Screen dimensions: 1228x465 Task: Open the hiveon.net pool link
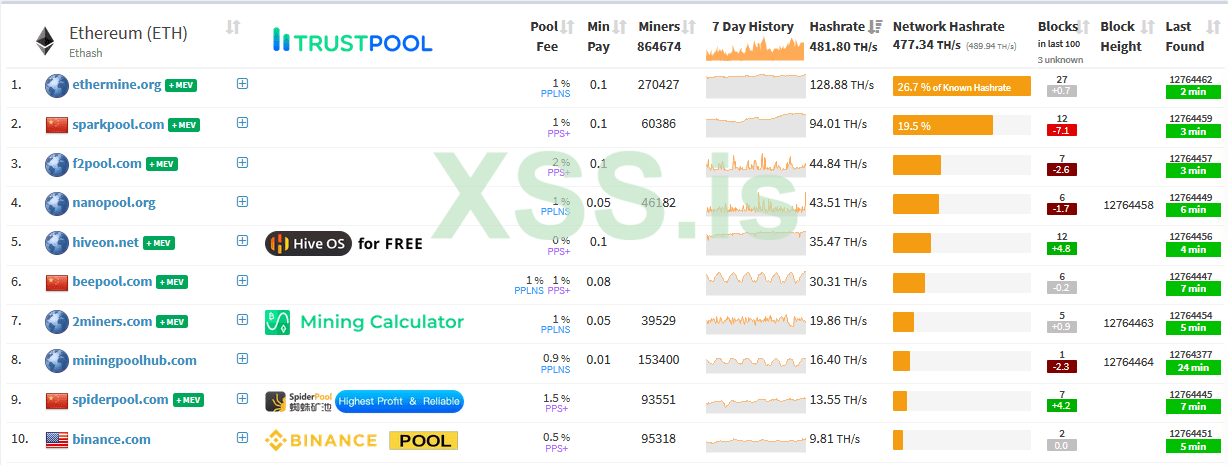pyautogui.click(x=106, y=242)
